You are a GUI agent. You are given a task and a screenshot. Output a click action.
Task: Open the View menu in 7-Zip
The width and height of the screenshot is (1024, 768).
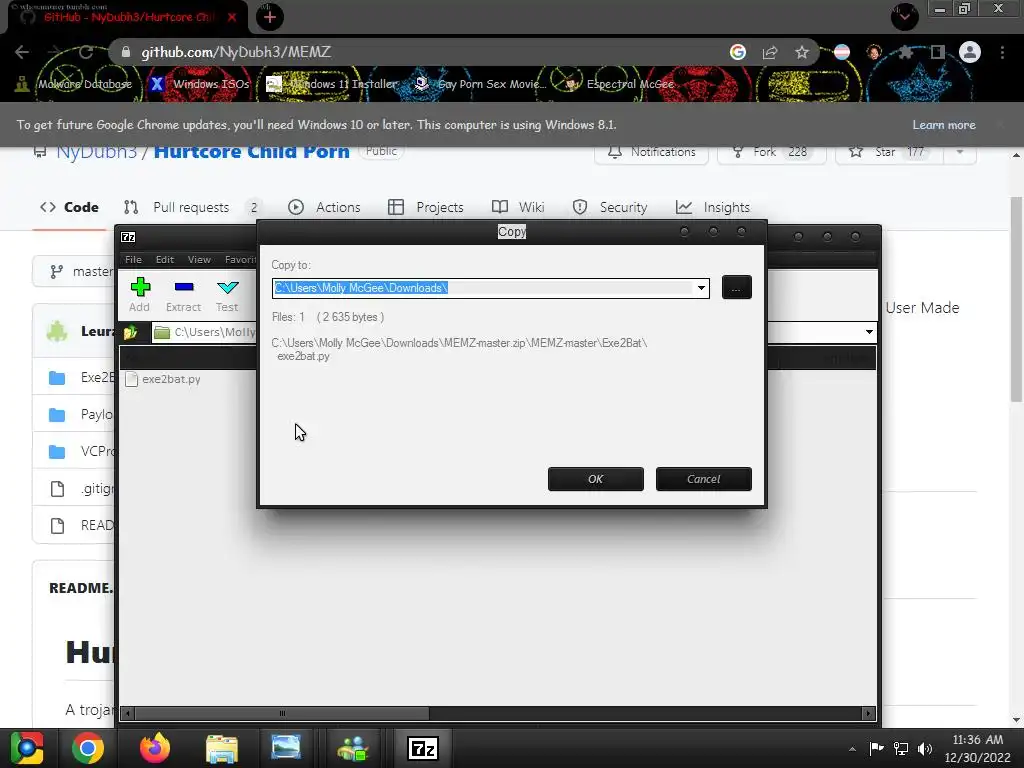[199, 259]
